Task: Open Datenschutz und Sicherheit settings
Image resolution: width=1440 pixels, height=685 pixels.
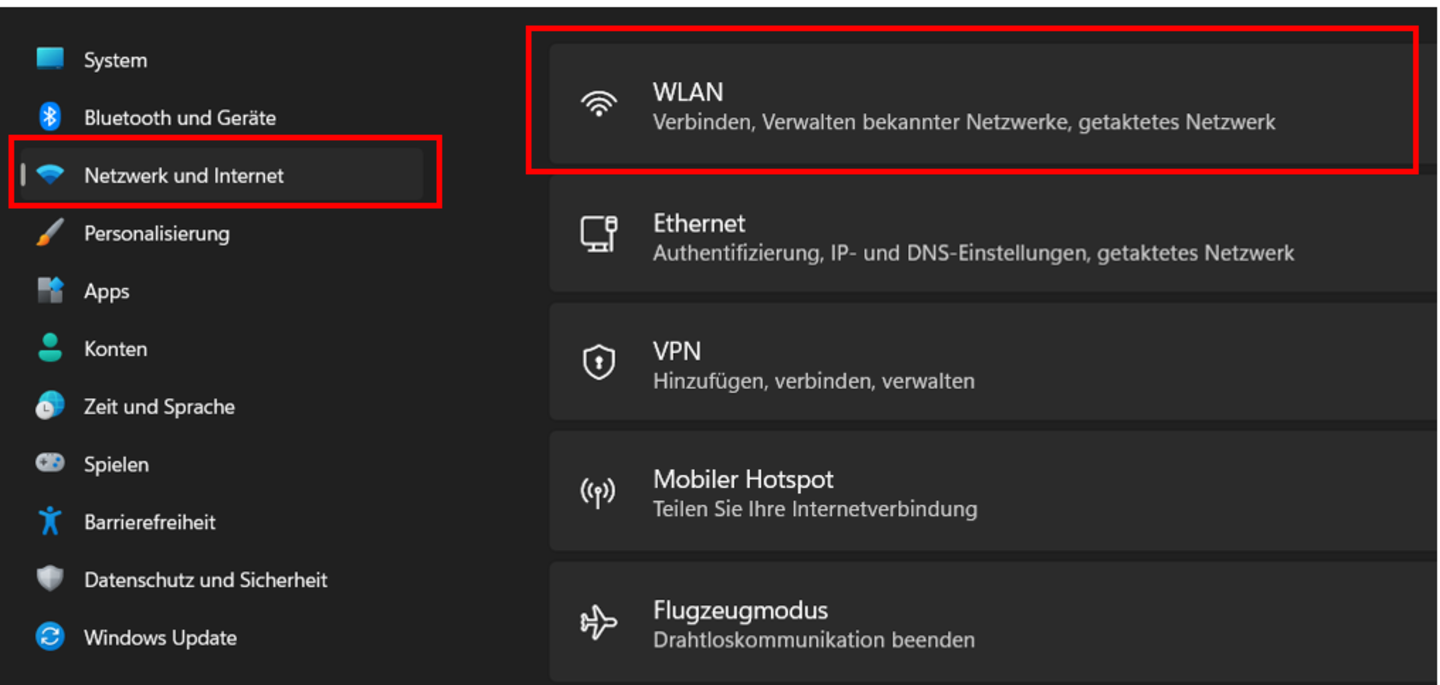Action: pos(205,580)
